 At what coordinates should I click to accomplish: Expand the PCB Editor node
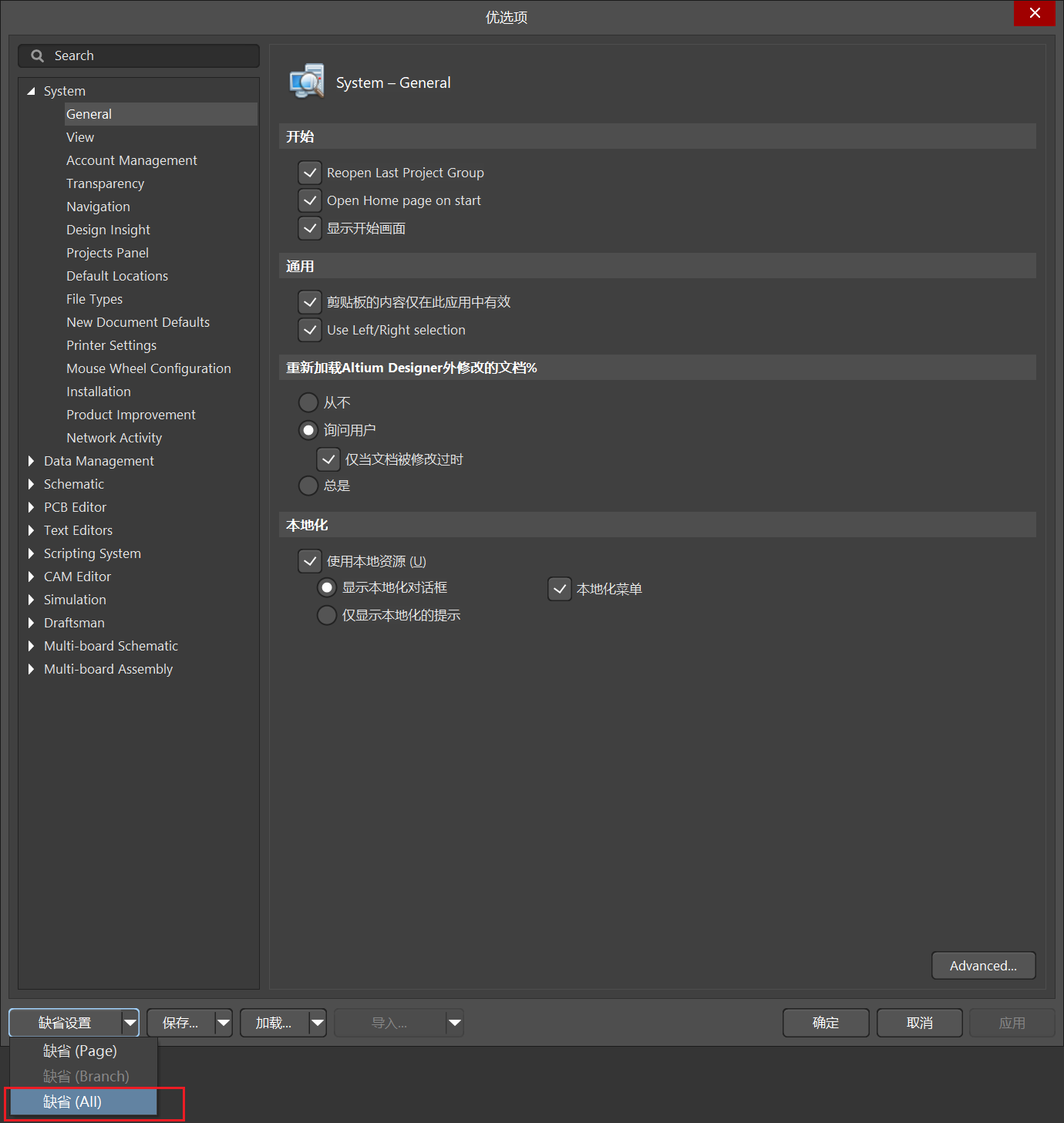31,507
